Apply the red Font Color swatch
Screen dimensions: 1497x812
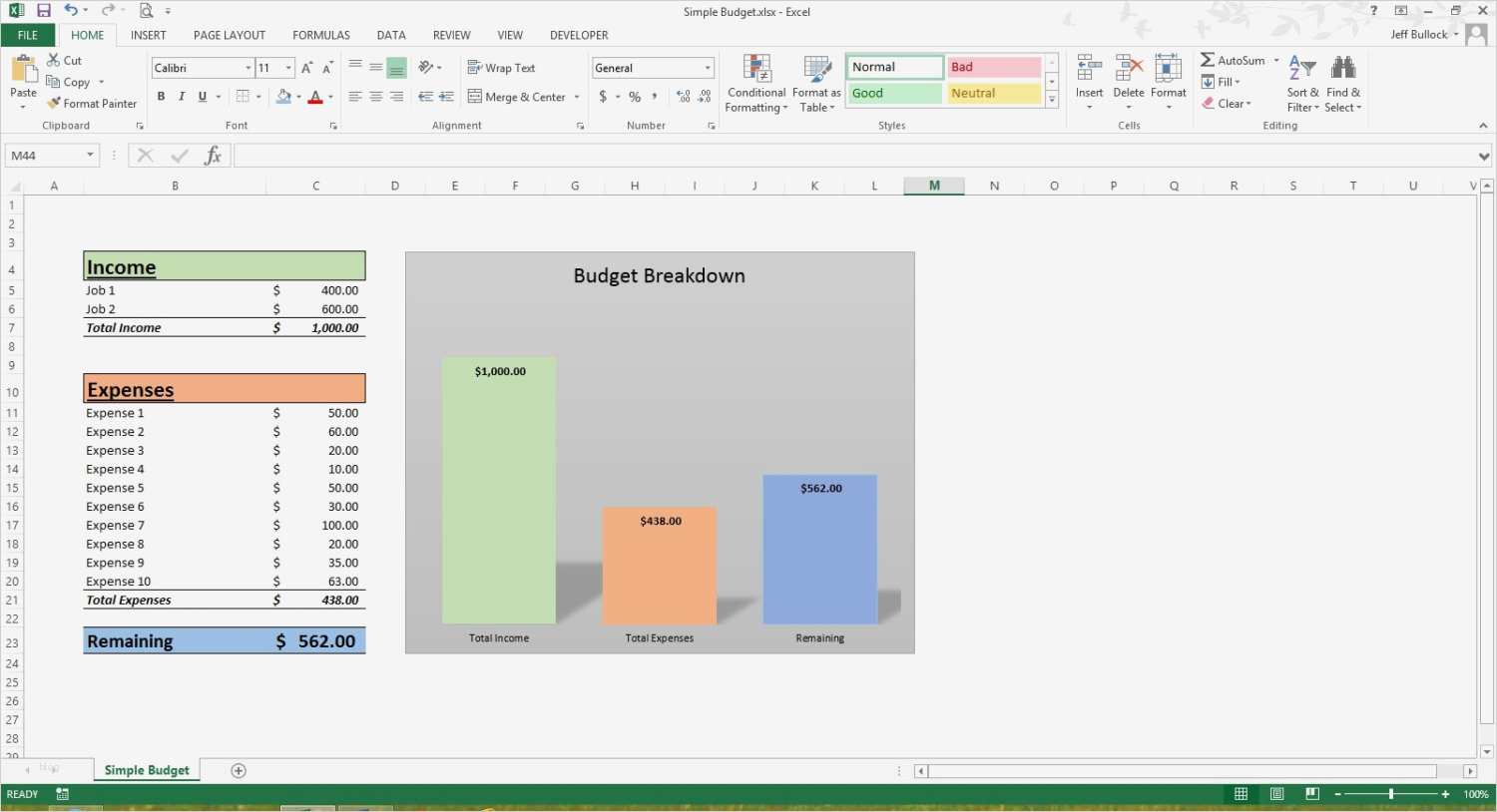click(317, 97)
